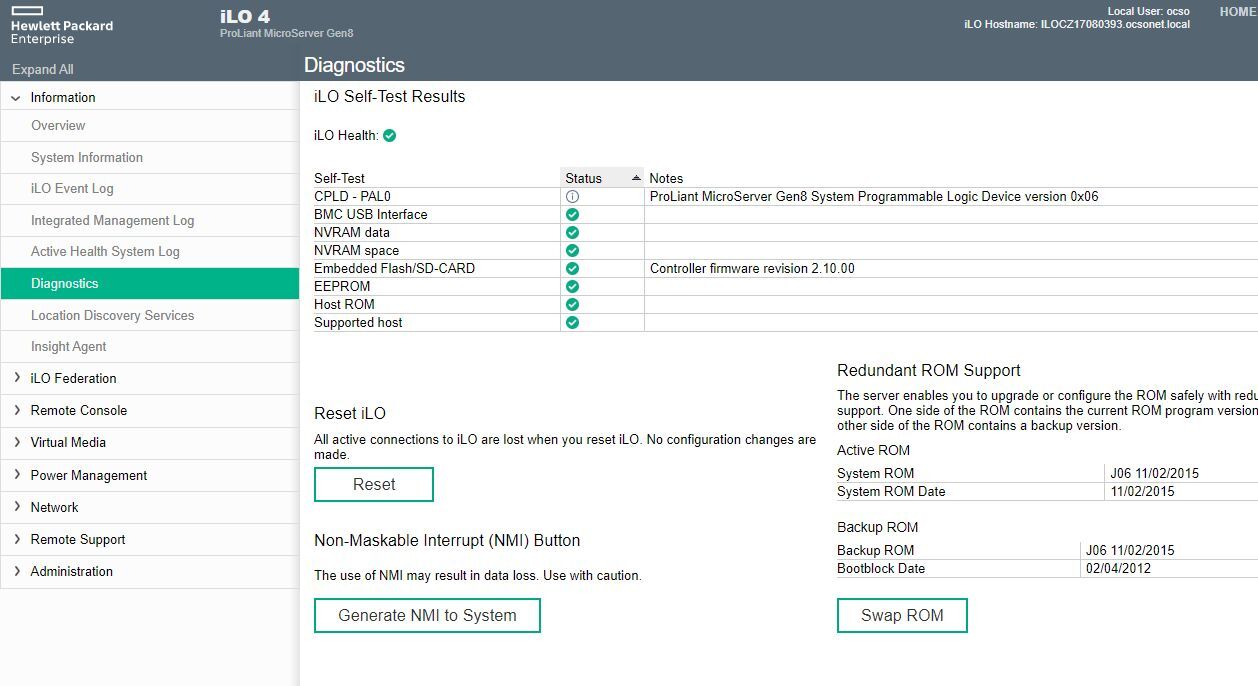Image resolution: width=1258 pixels, height=686 pixels.
Task: Click the Embedded Flash/SD-CARD row label
Action: [x=395, y=269]
